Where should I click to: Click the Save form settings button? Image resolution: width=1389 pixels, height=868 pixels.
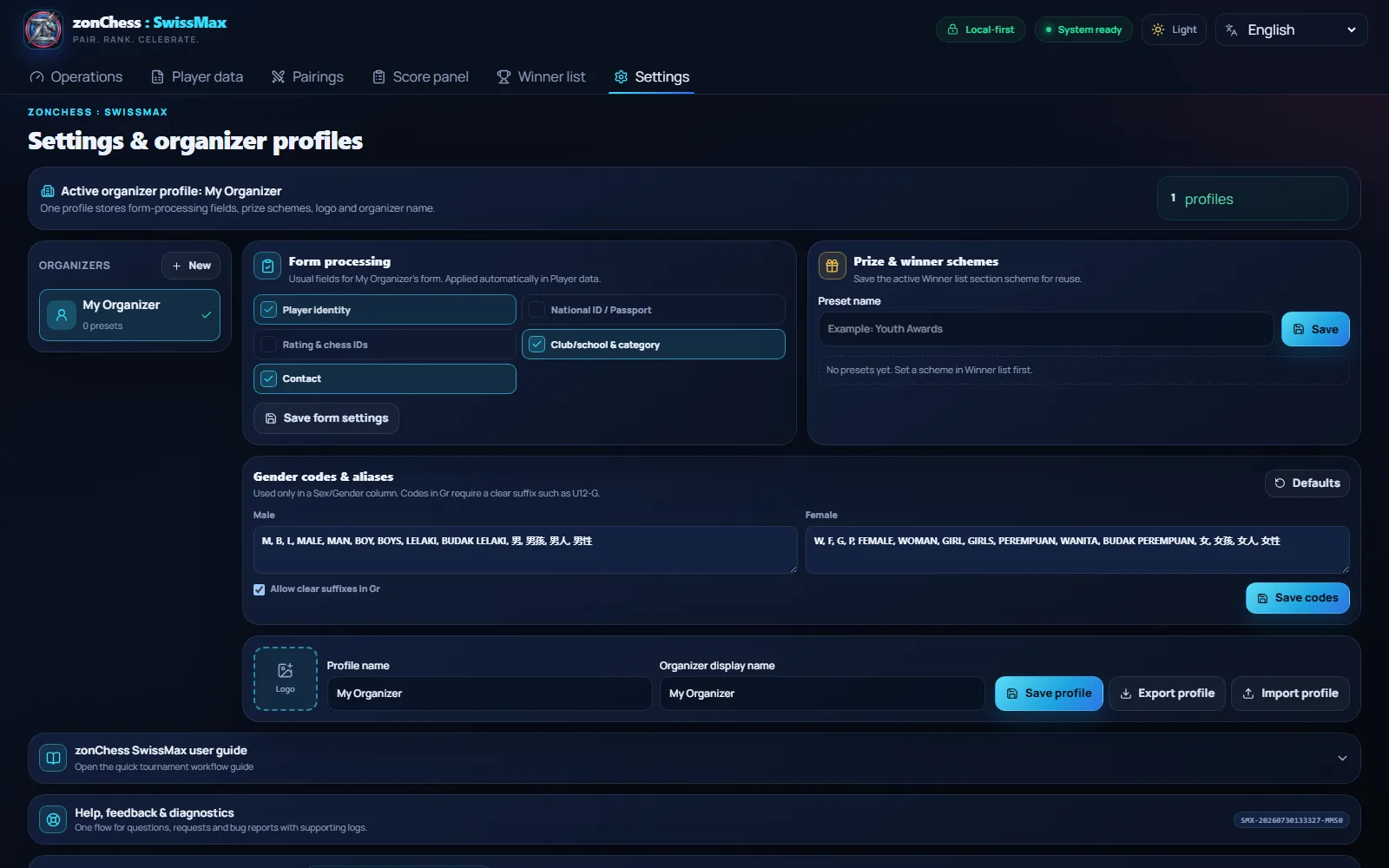tap(326, 418)
